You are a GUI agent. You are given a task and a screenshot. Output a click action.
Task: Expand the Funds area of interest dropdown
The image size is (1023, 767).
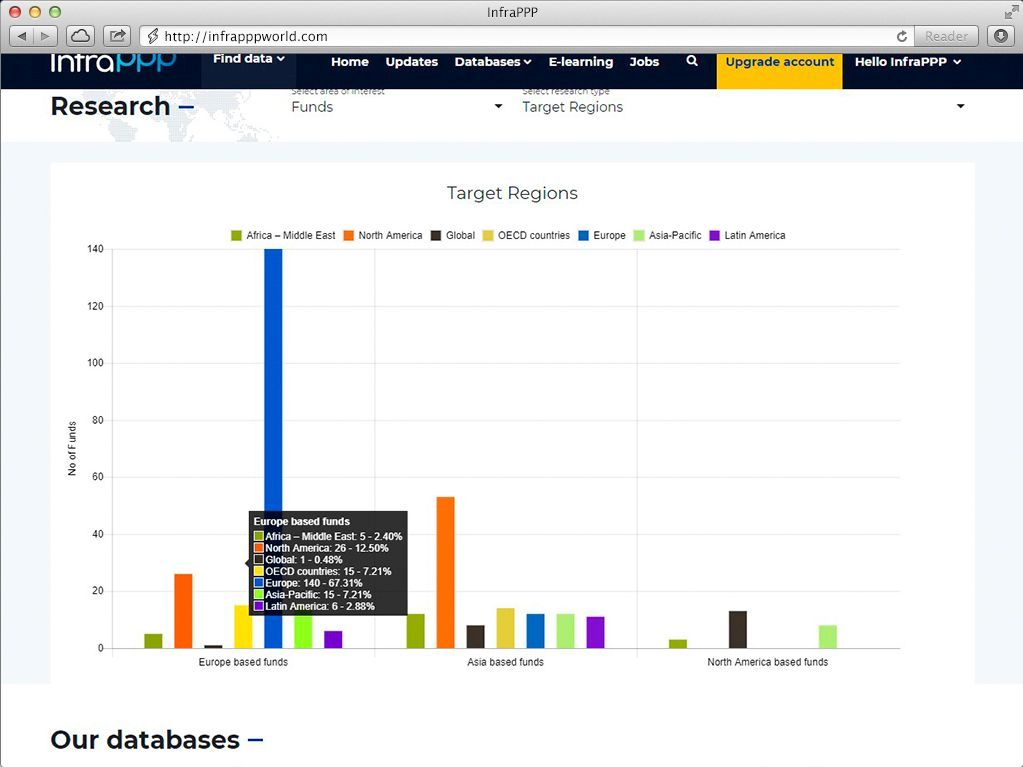pos(396,107)
